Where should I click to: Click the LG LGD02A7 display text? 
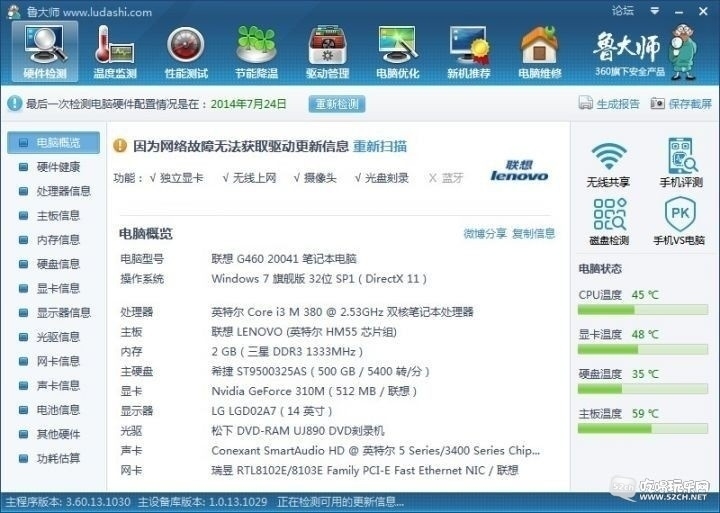click(x=271, y=411)
